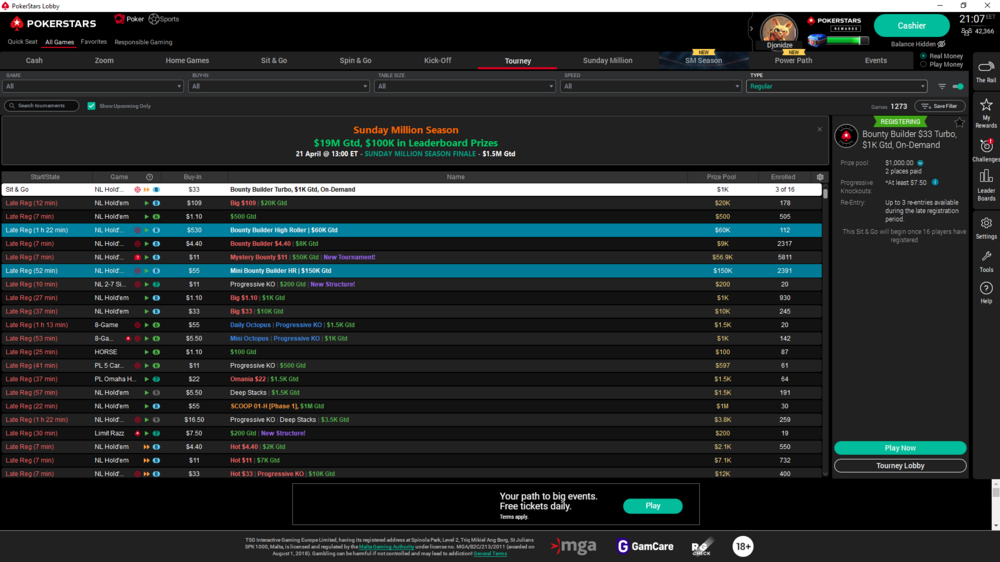Open the Tourney Lobby button
1000x562 pixels.
(900, 466)
